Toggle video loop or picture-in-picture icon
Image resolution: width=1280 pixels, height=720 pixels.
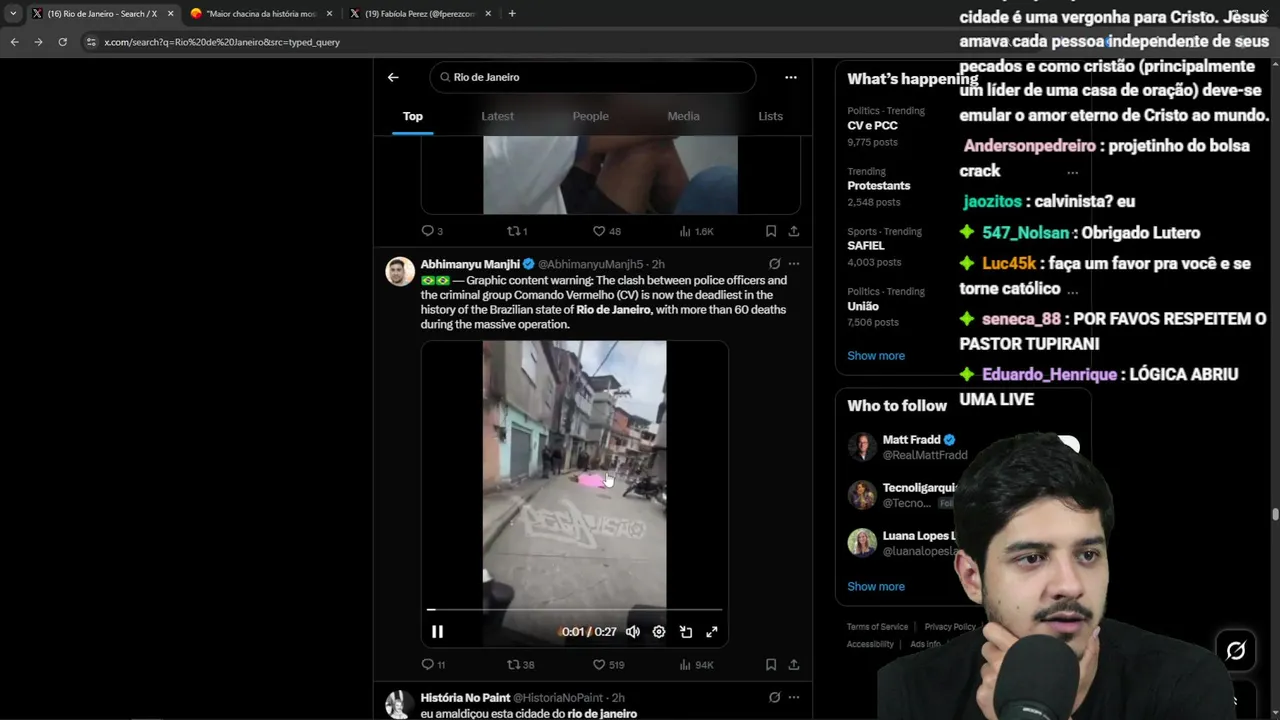coord(686,632)
